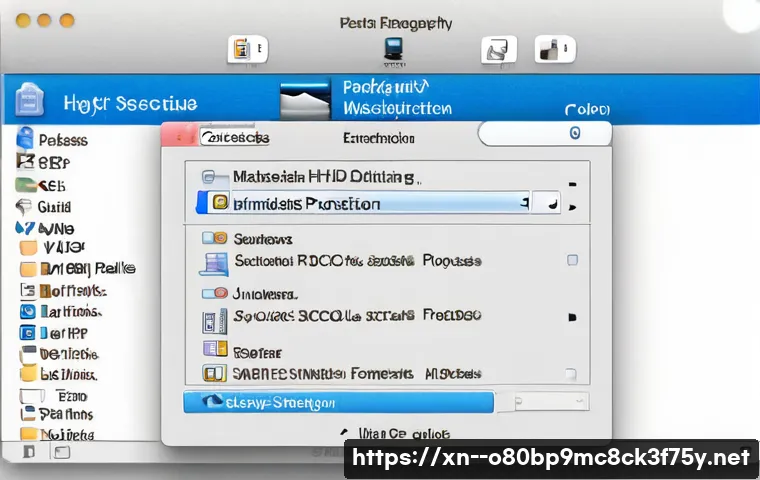
Task: Tick the checkbox on the SABNEE SINNitdisi row
Action: (x=572, y=372)
